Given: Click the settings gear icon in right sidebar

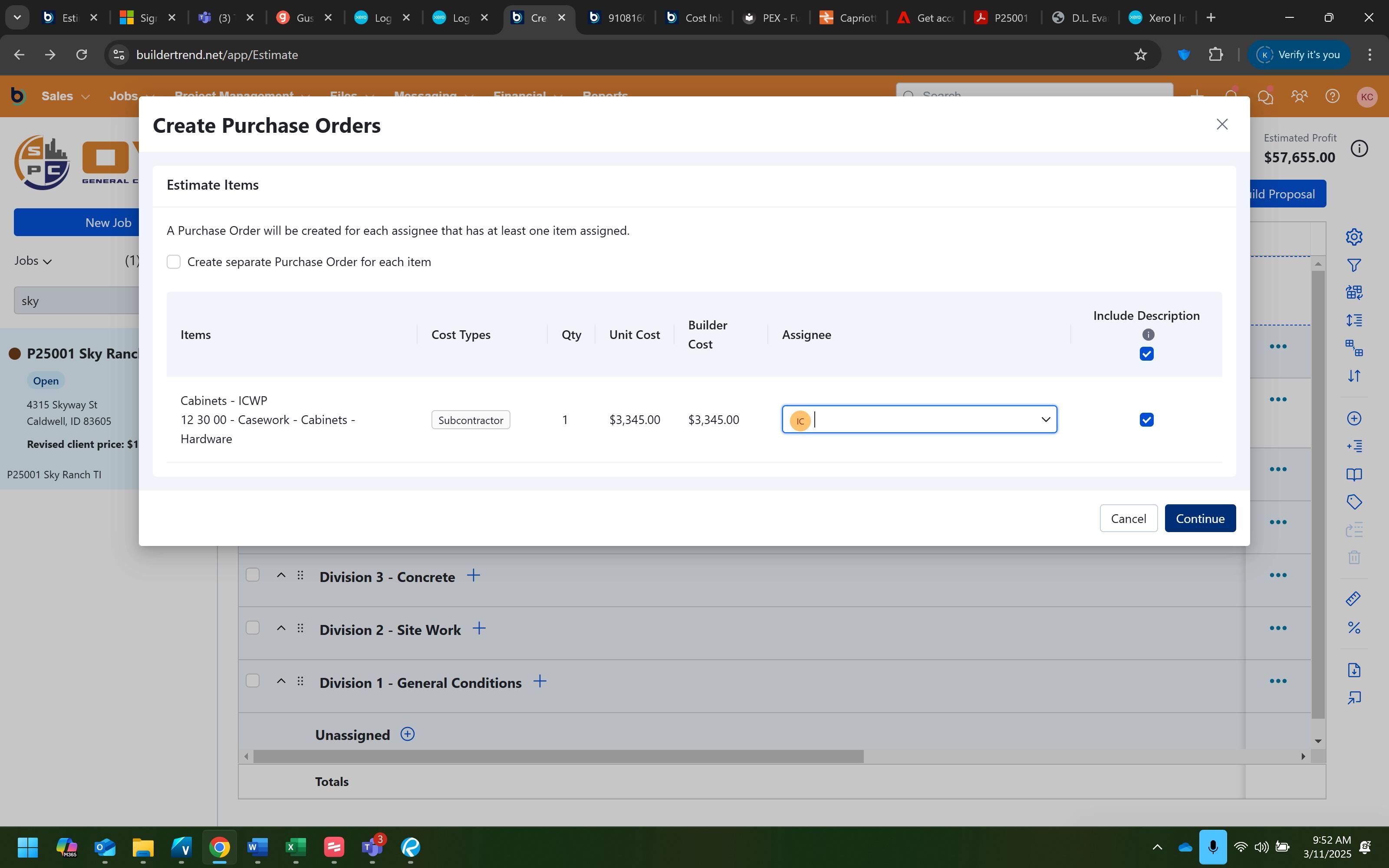Looking at the screenshot, I should (1354, 237).
